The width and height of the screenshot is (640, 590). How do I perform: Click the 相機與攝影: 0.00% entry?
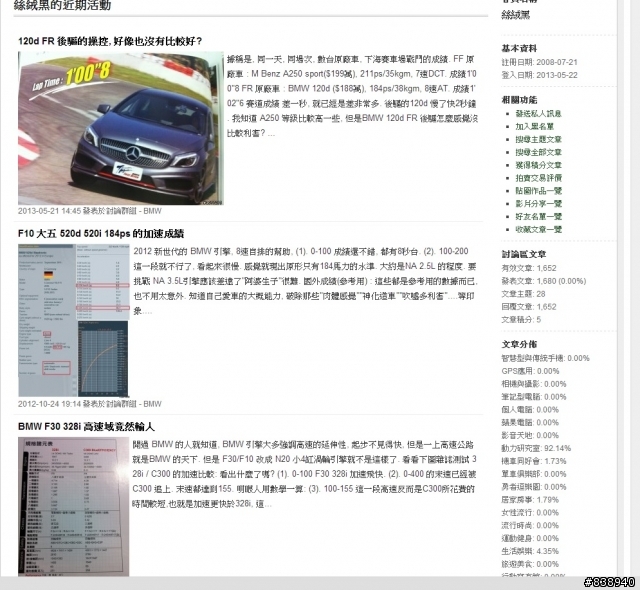(x=534, y=384)
